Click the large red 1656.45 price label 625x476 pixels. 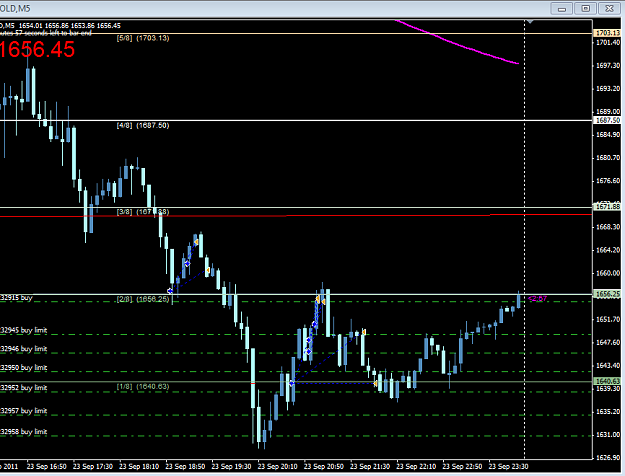point(37,49)
